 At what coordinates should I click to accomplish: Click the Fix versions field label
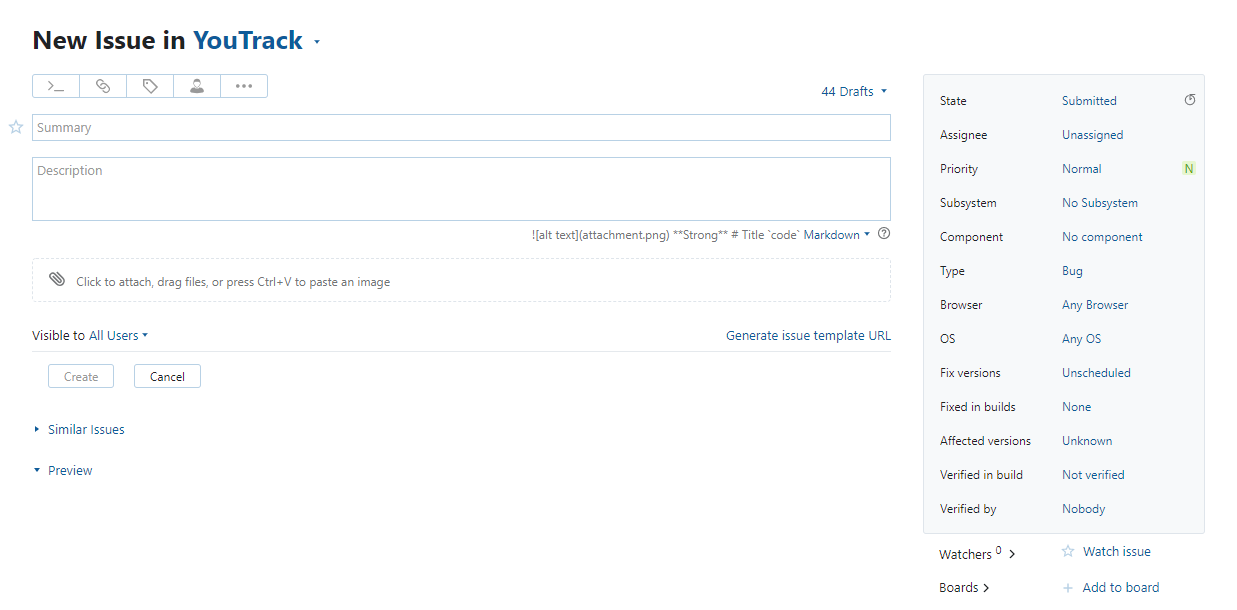tap(970, 373)
